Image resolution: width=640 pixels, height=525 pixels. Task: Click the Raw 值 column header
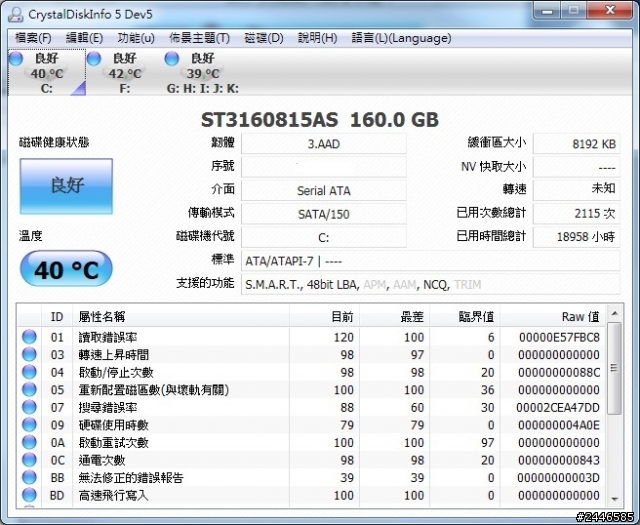553,316
